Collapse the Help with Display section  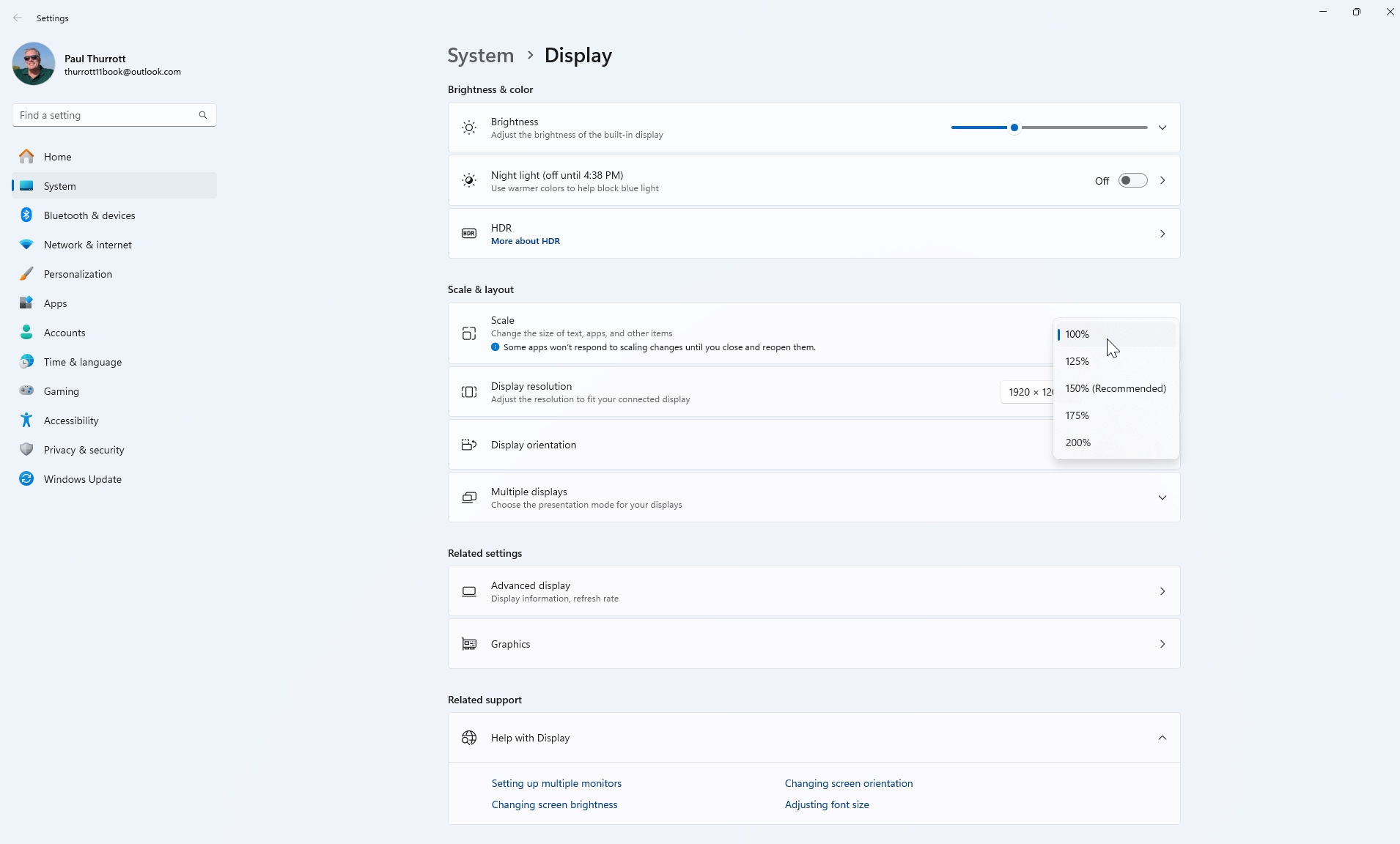pyautogui.click(x=1163, y=738)
